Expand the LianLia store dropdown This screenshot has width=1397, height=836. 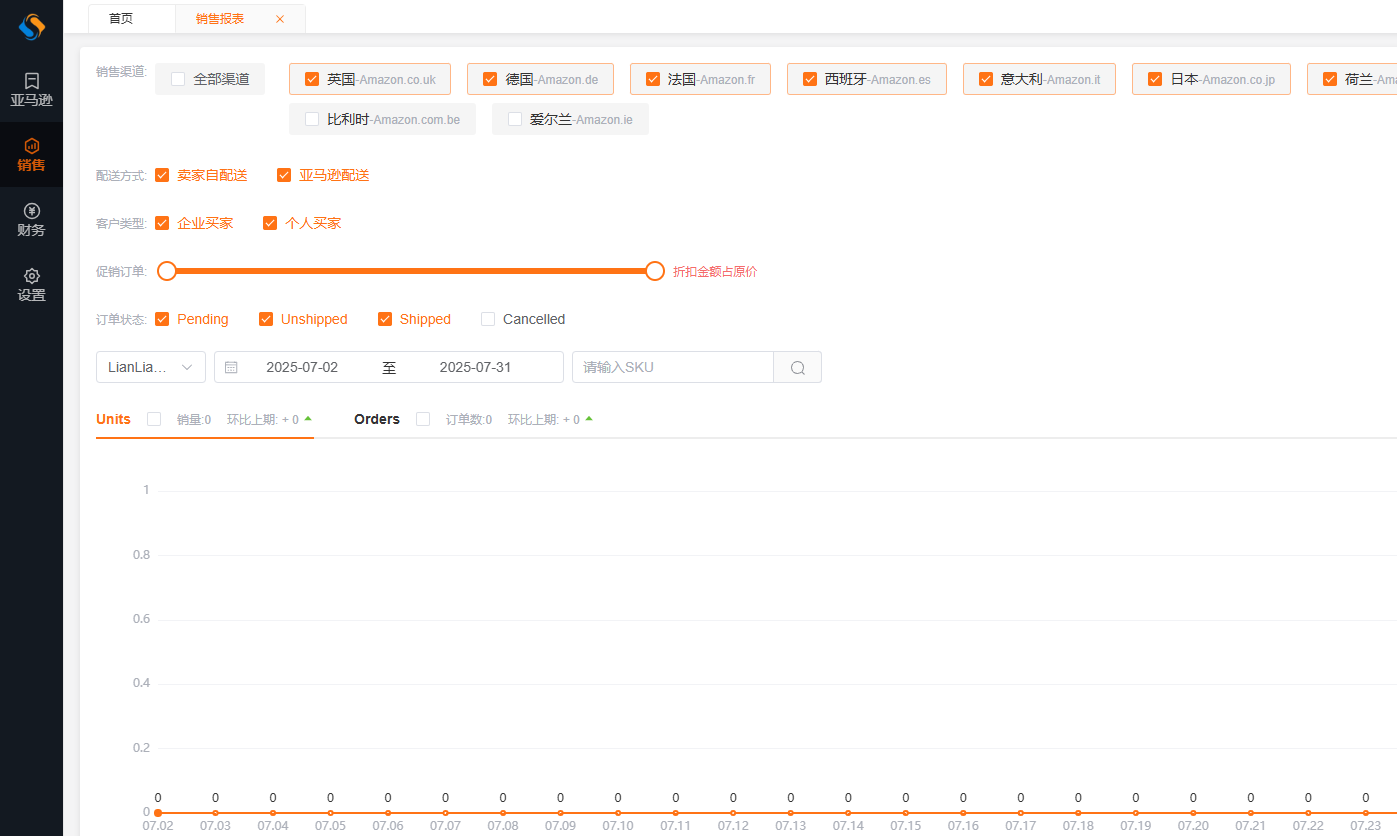[x=150, y=367]
